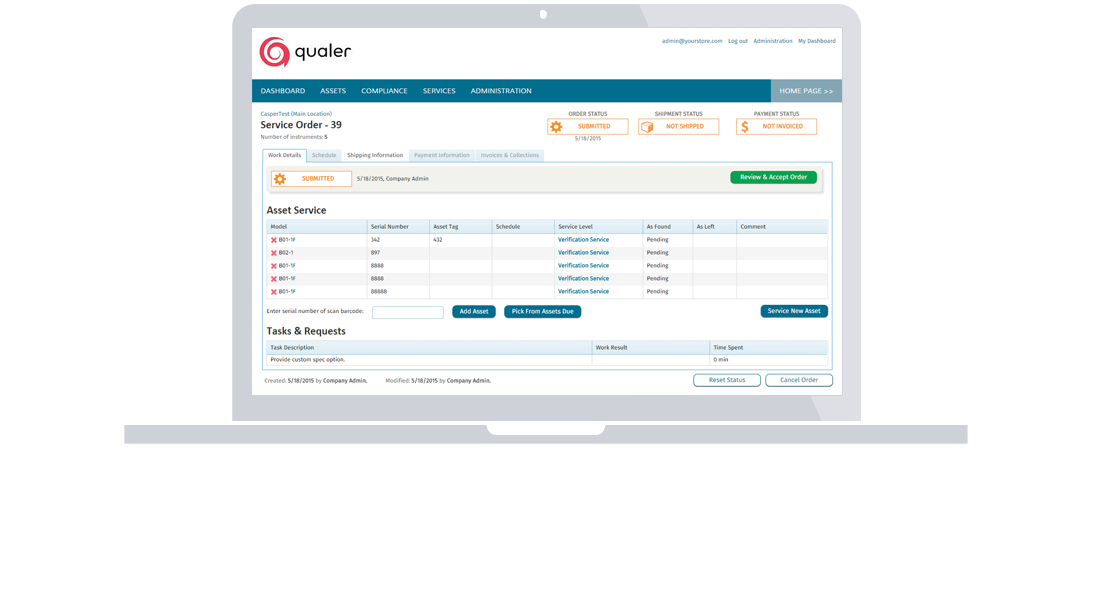
Task: Click the Service New Asset button
Action: click(794, 311)
